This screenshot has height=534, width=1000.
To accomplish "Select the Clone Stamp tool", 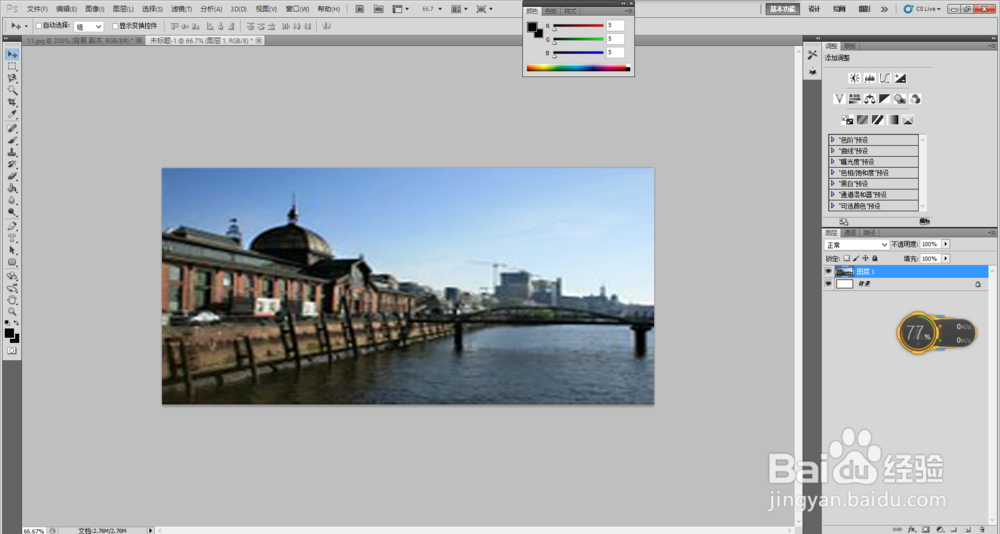I will (12, 152).
